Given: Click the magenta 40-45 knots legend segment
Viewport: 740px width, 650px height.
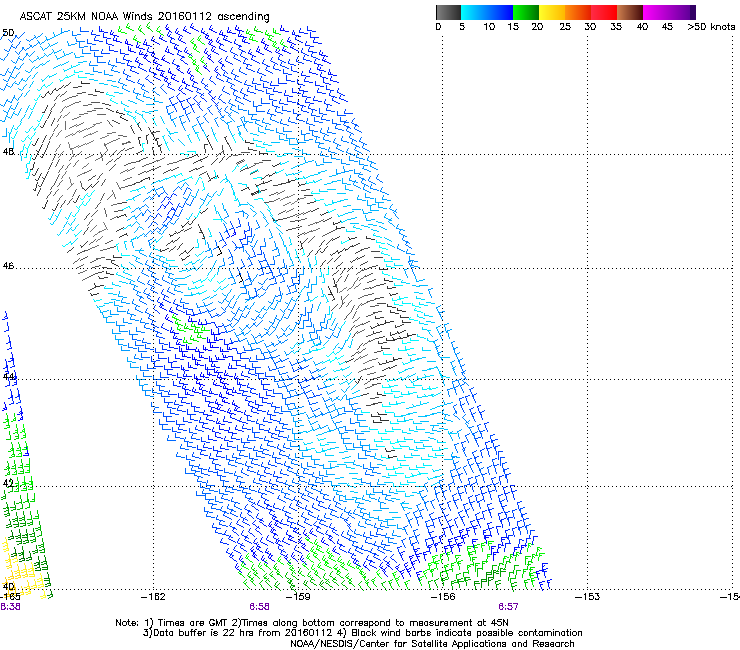Looking at the screenshot, I should pyautogui.click(x=656, y=12).
